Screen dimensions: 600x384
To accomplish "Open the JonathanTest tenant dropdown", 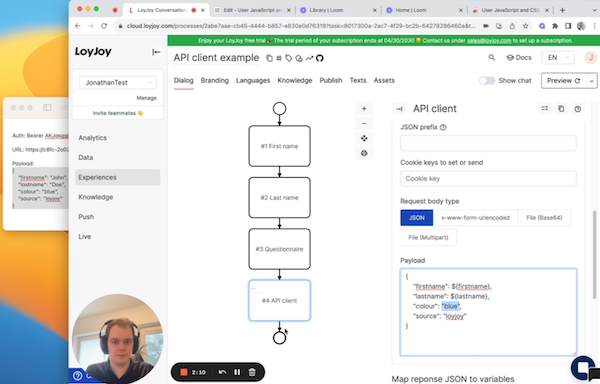I will 117,83.
